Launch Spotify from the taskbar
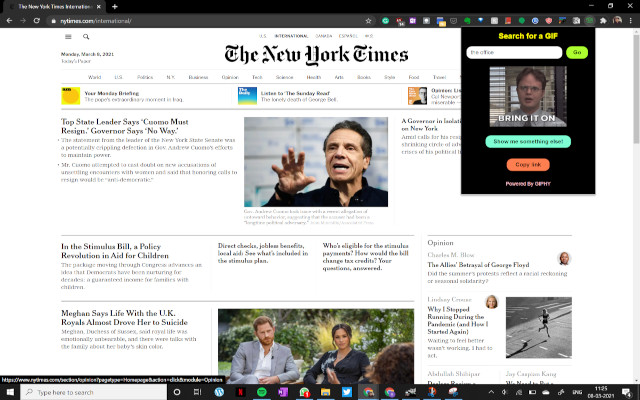Viewport: 640px width, 400px height. pos(262,392)
